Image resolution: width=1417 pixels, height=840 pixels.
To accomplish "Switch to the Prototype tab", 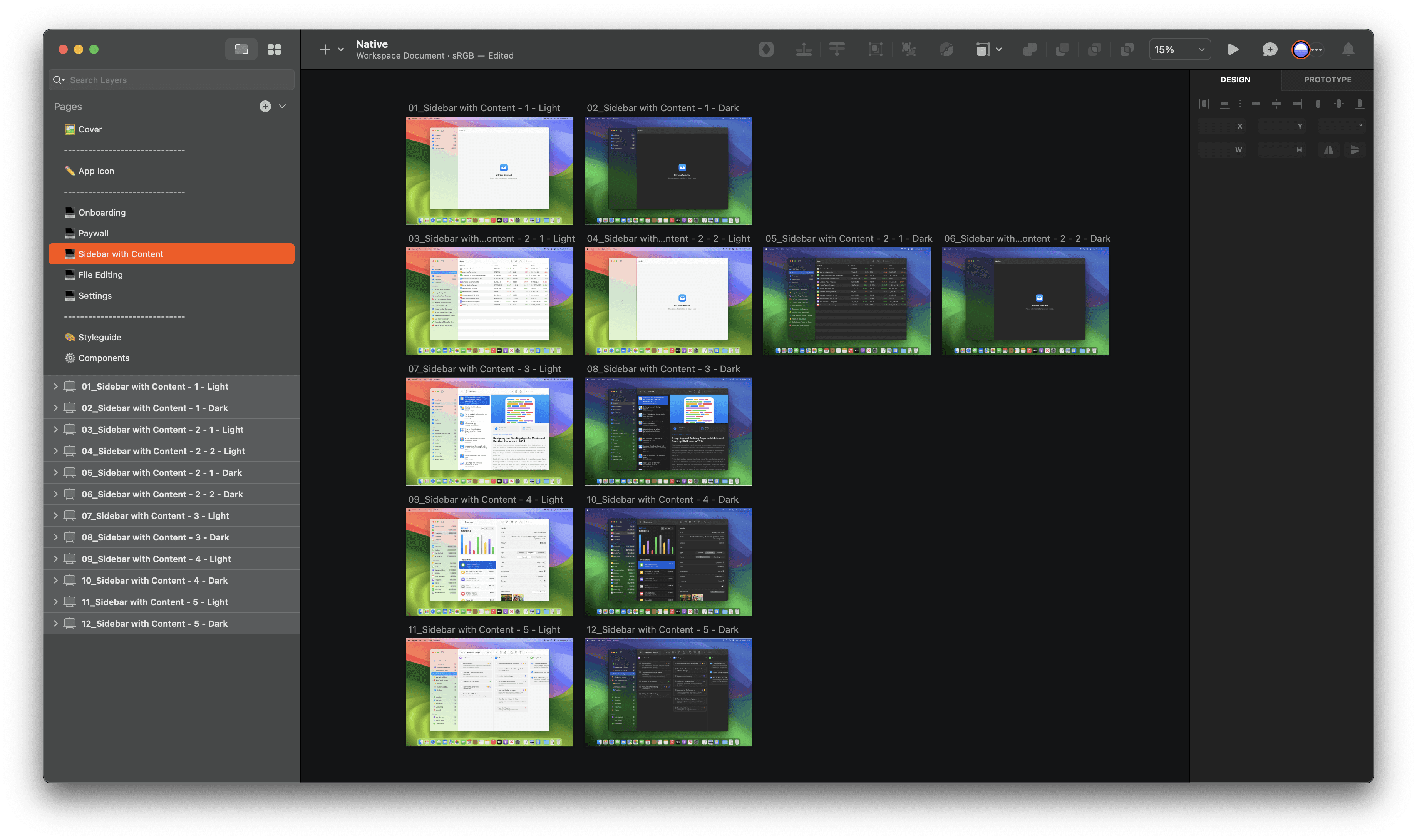I will (1327, 79).
